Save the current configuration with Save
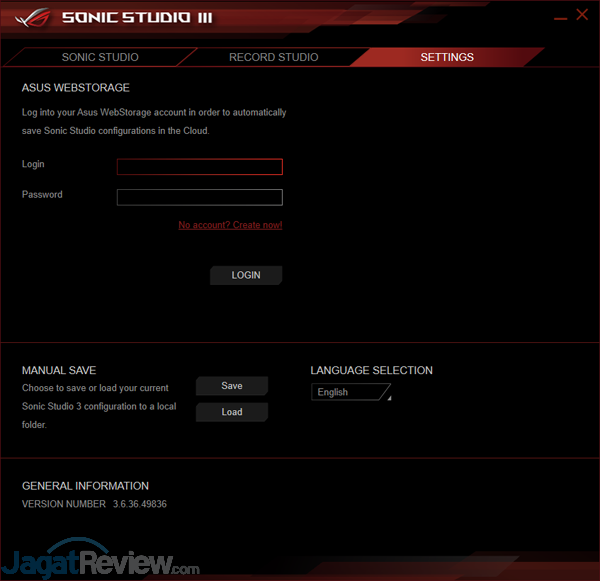The width and height of the screenshot is (600, 581). click(232, 386)
